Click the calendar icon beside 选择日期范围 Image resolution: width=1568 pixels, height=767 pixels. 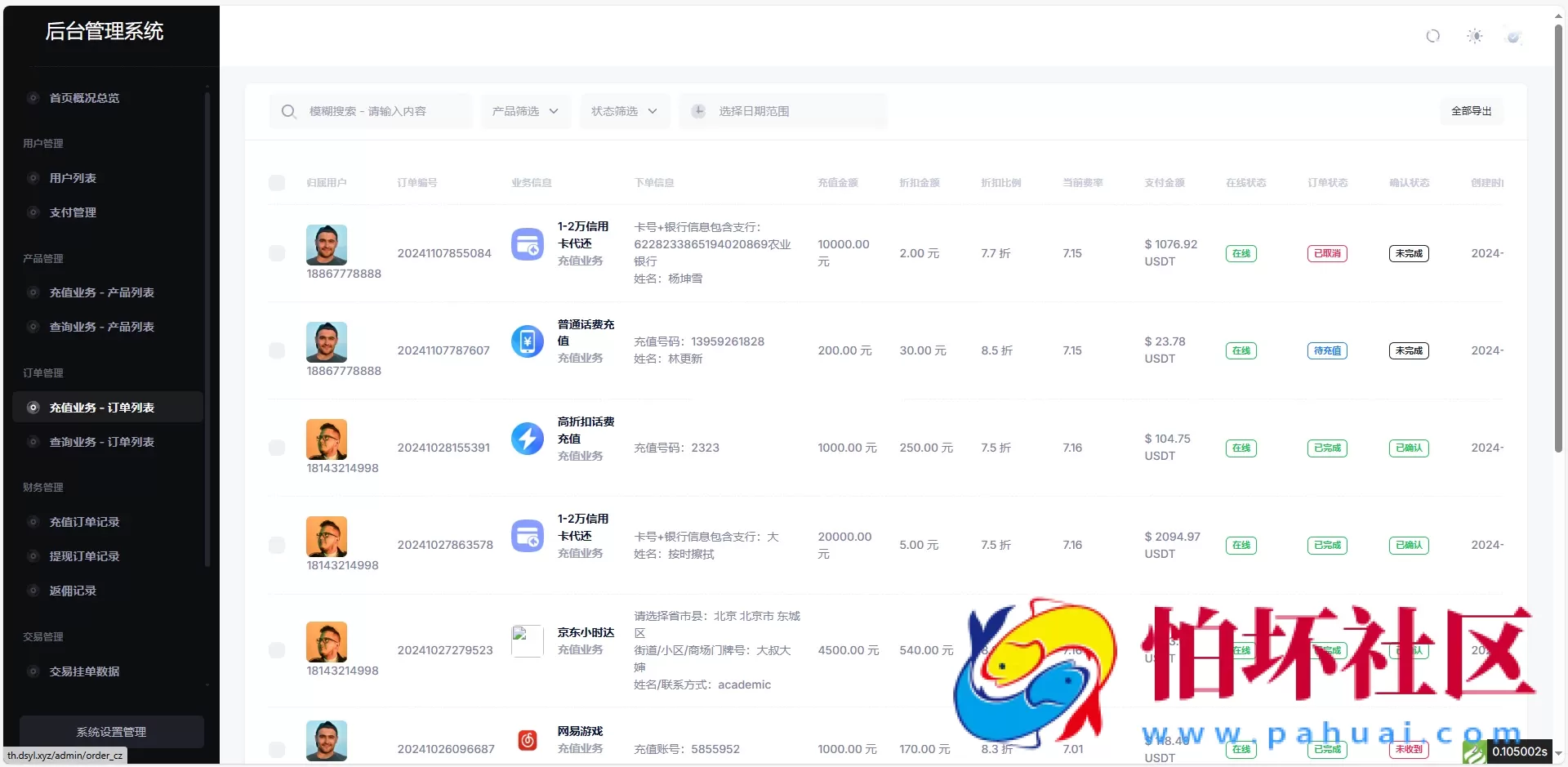tap(699, 111)
